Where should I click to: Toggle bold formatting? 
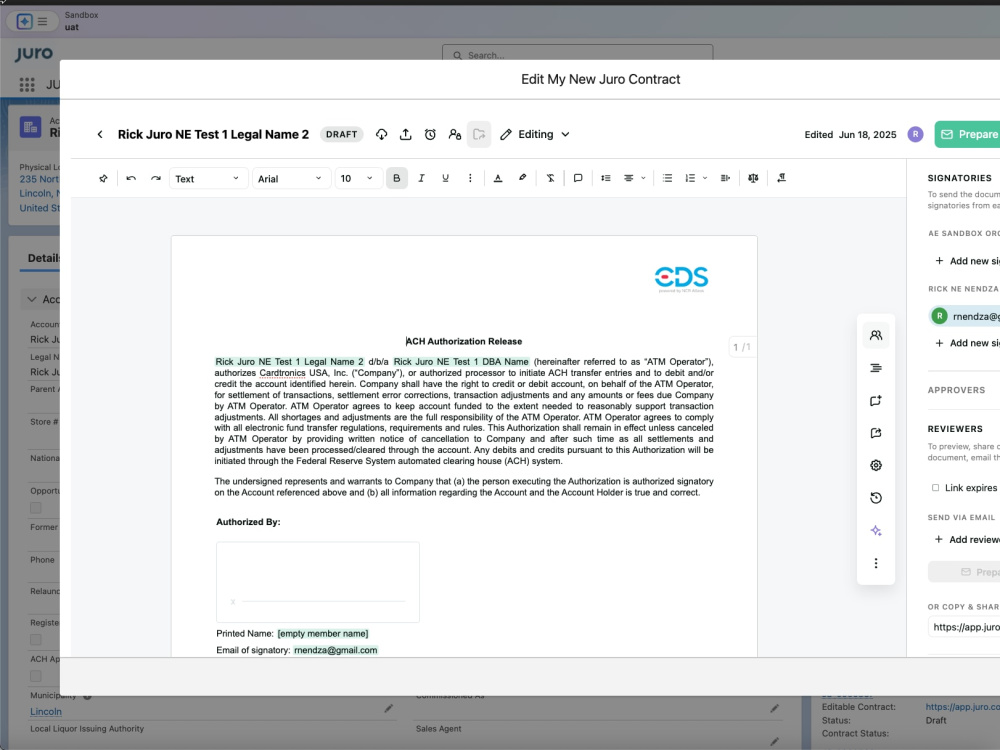click(397, 179)
